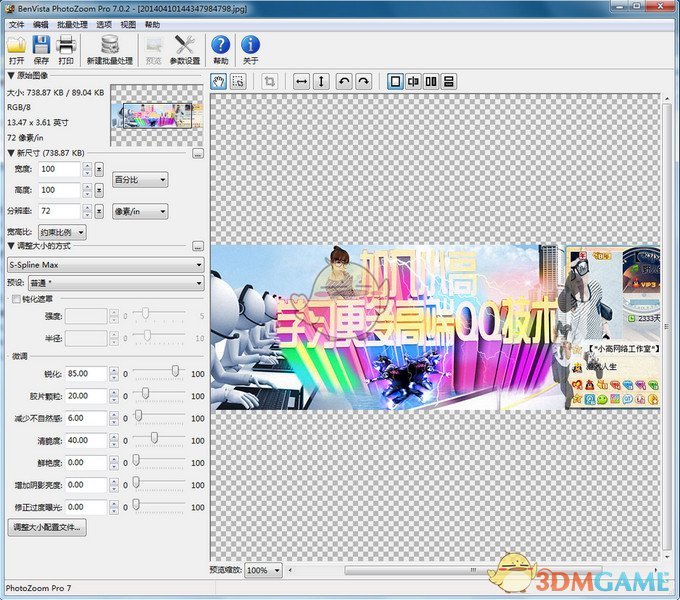Click the 胶片颗粒 slider handle
Viewport: 680px width, 600px height.
click(x=145, y=393)
